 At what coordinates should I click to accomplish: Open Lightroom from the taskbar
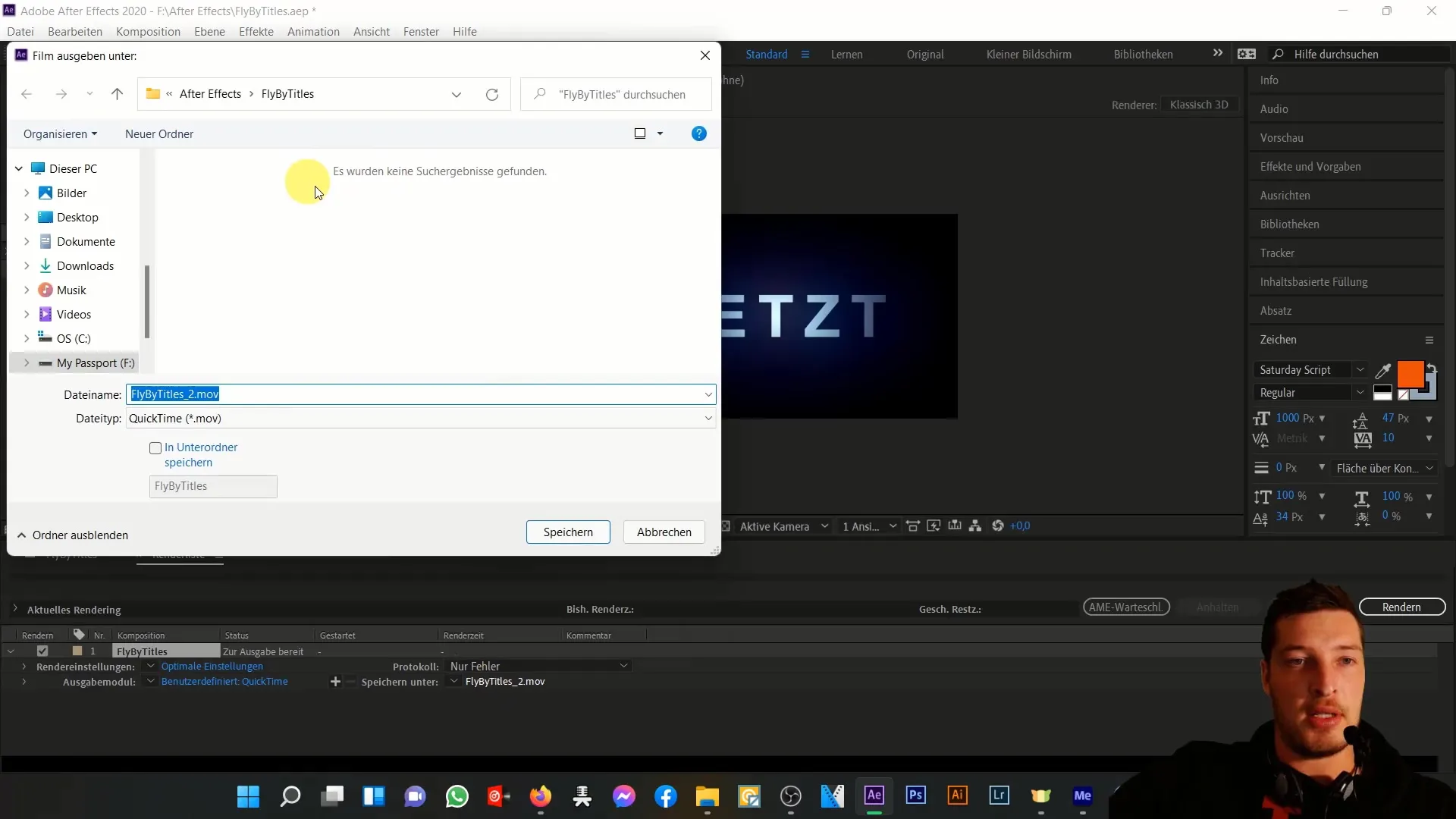[x=999, y=795]
